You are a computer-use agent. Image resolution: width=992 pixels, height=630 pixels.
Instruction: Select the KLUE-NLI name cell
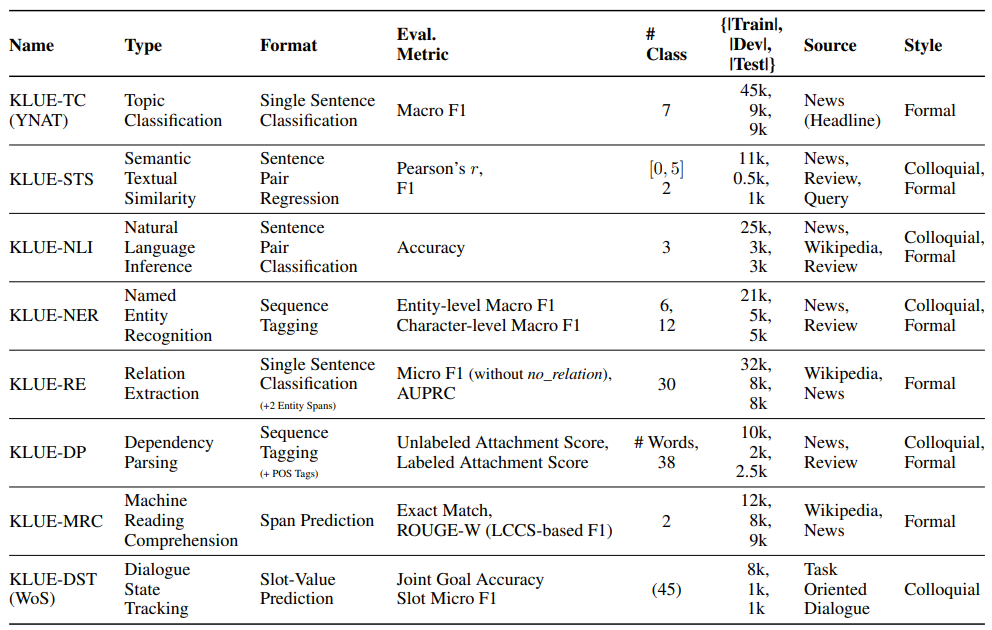click(51, 247)
